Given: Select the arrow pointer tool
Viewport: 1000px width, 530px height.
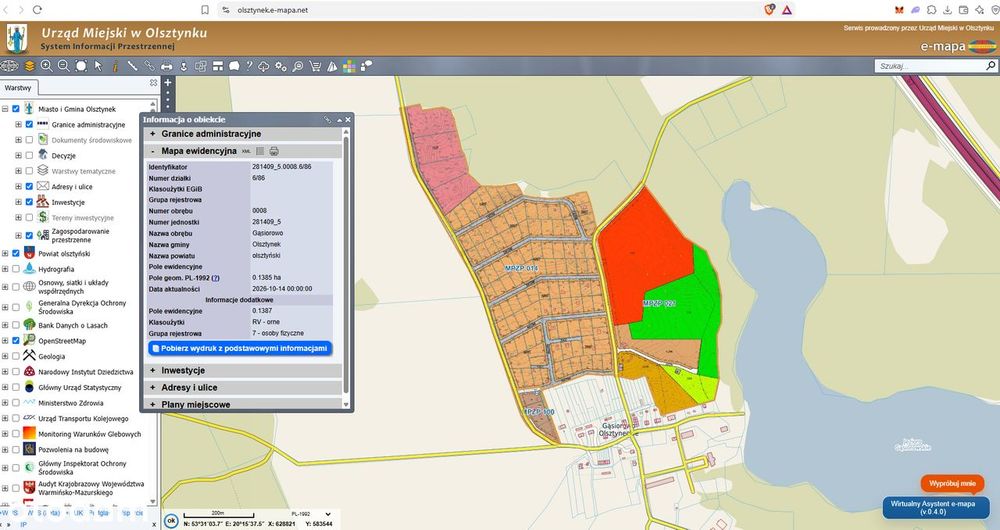Looking at the screenshot, I should pos(98,66).
